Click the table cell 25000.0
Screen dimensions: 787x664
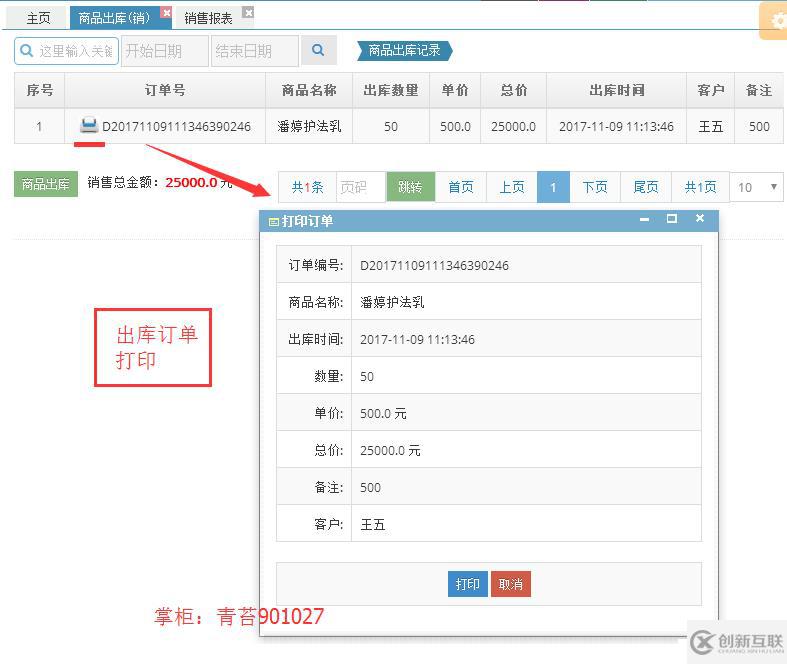[513, 126]
